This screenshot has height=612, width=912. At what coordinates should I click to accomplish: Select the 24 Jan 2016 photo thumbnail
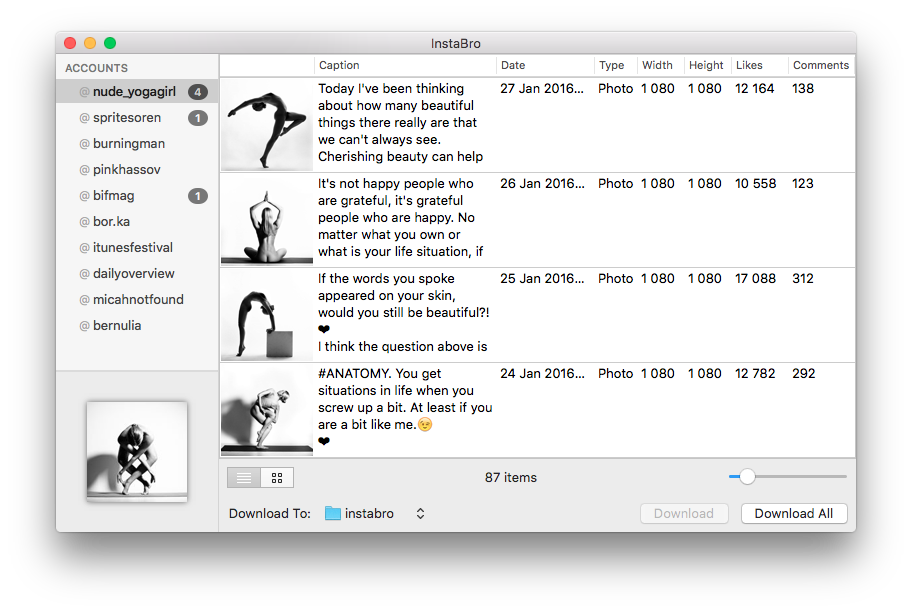(267, 410)
